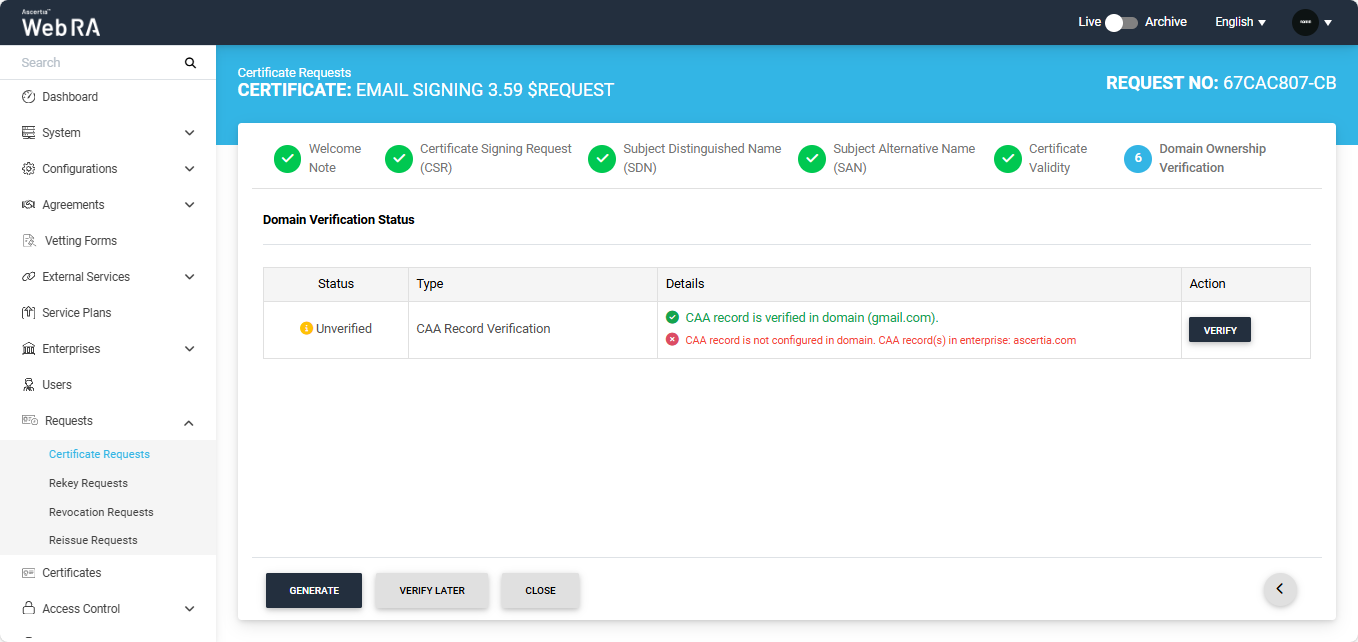
Task: Click the Service Plans icon
Action: pos(29,313)
